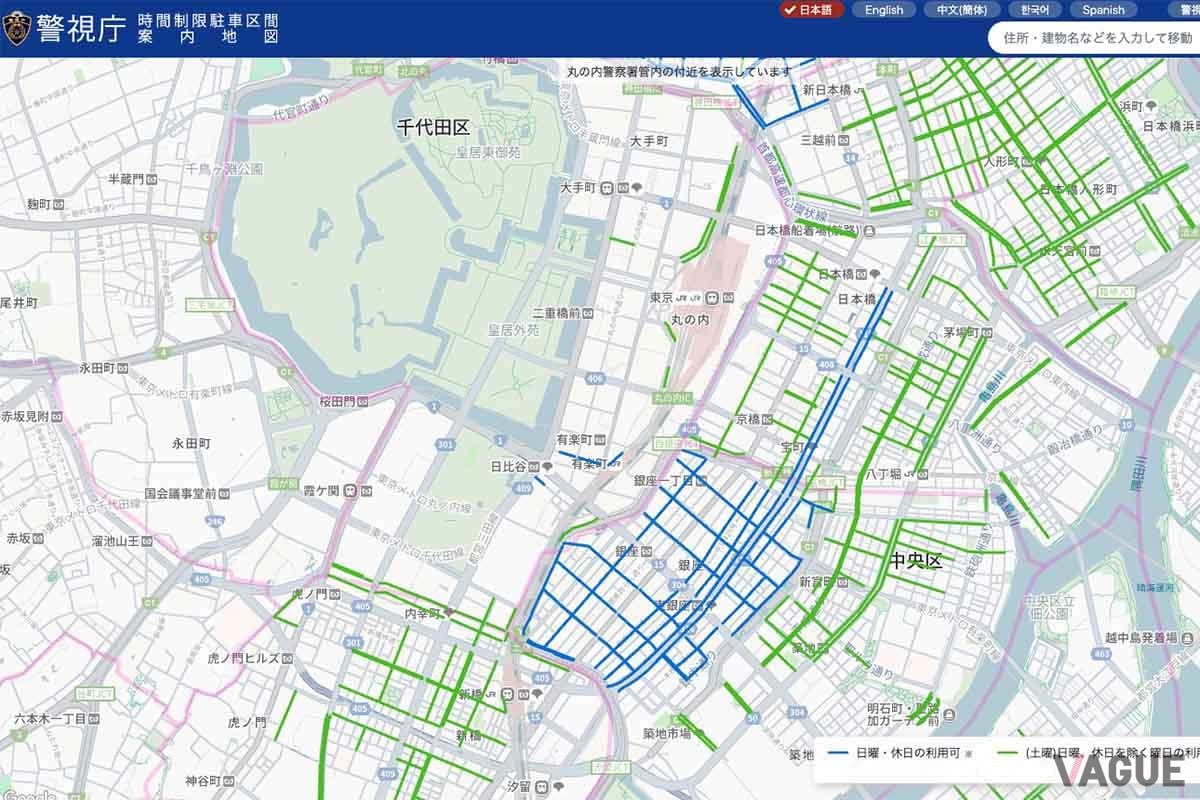Open the Spanish language tab

1103,10
